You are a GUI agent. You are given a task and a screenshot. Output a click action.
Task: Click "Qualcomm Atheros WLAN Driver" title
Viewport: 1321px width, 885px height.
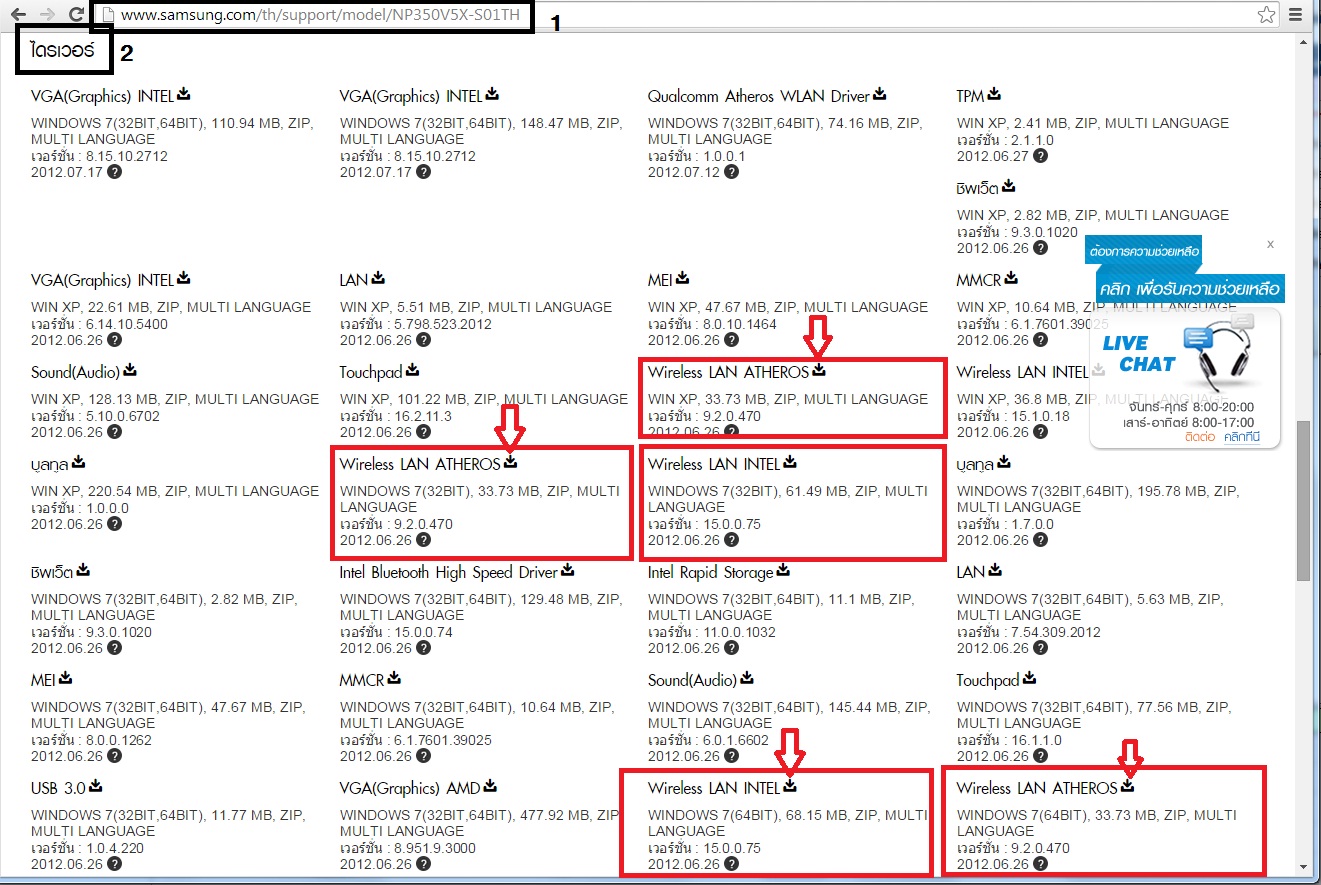coord(759,96)
